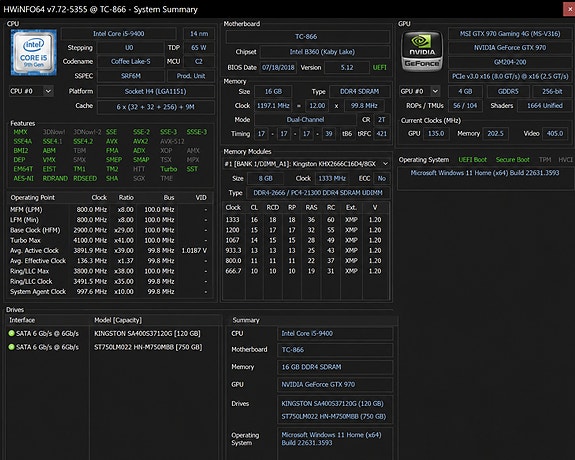Click the UEFI Boot indicator
Viewport: 575px width, 460px height.
[472, 160]
